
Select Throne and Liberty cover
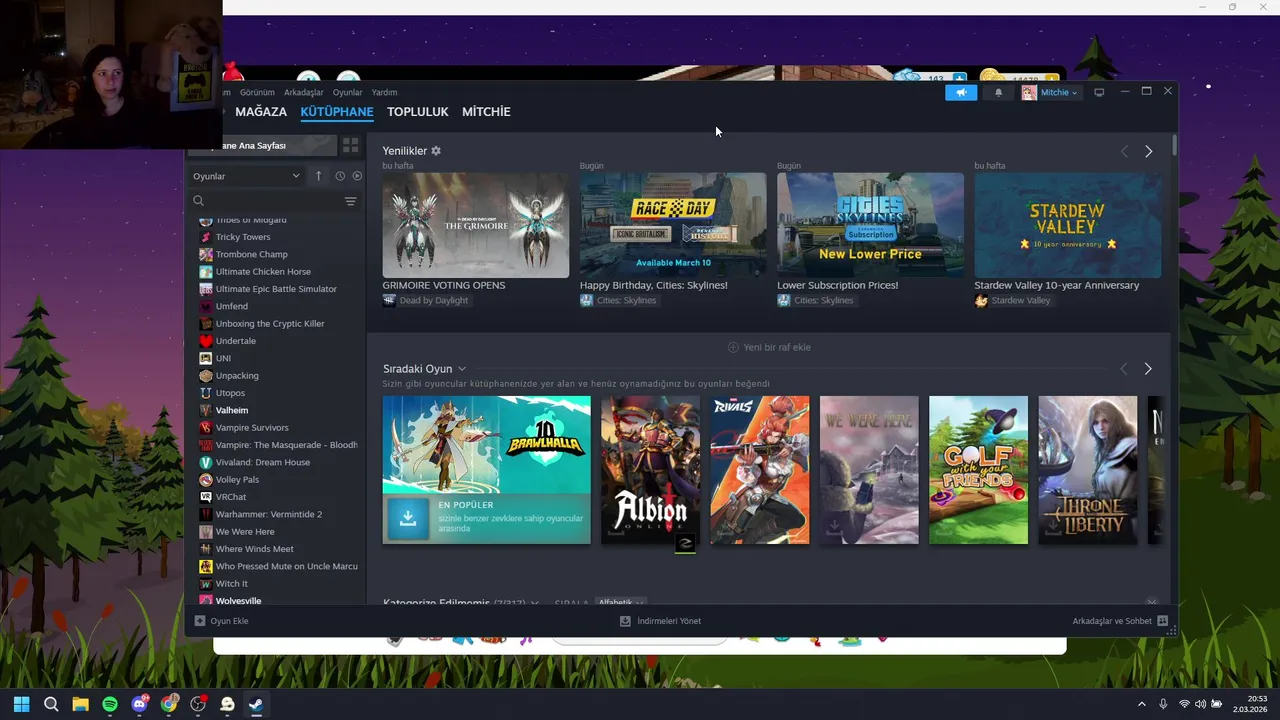tap(1088, 470)
